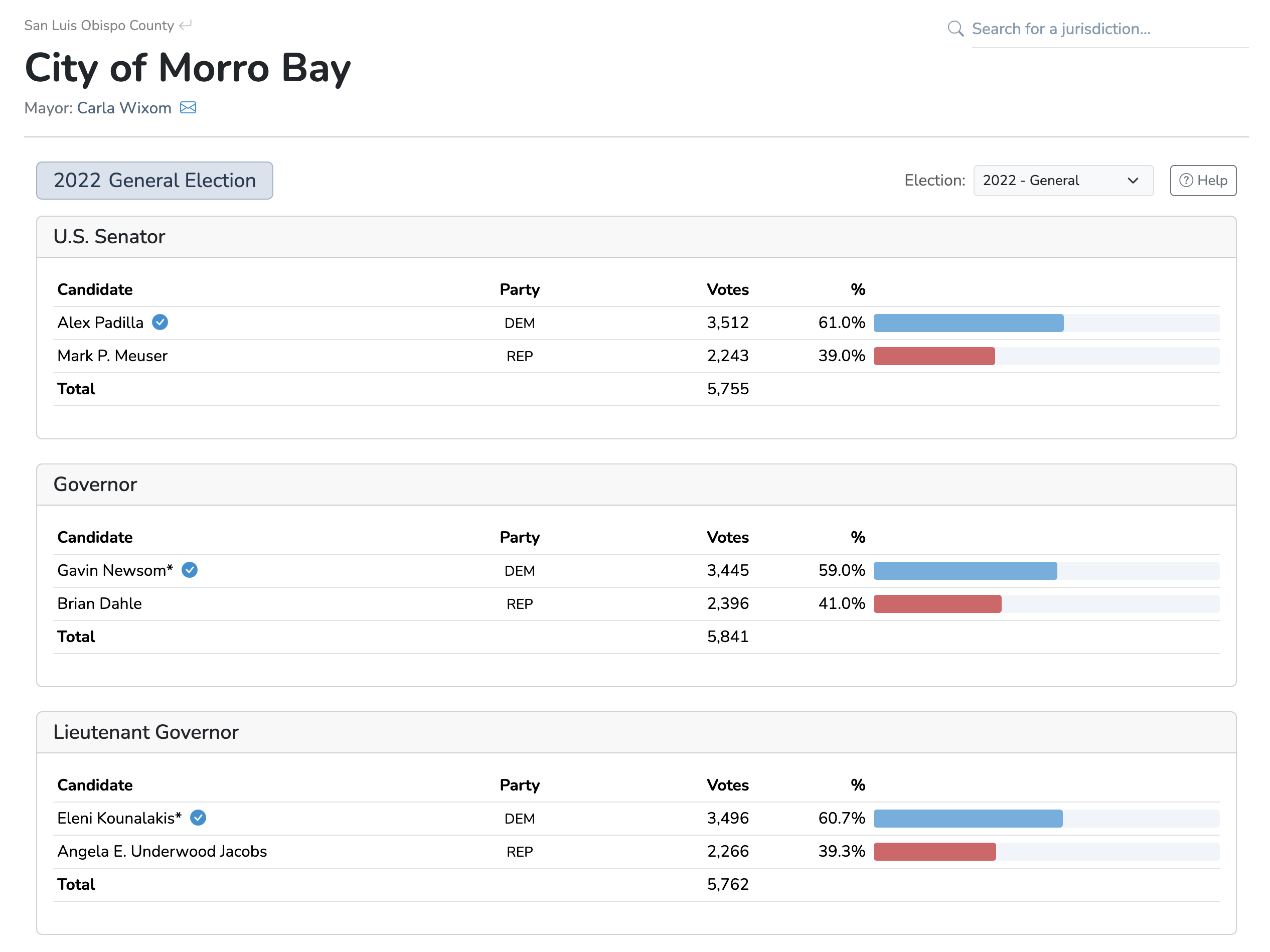Click the City of Morro Bay heading
The height and width of the screenshot is (952, 1270).
tap(188, 68)
